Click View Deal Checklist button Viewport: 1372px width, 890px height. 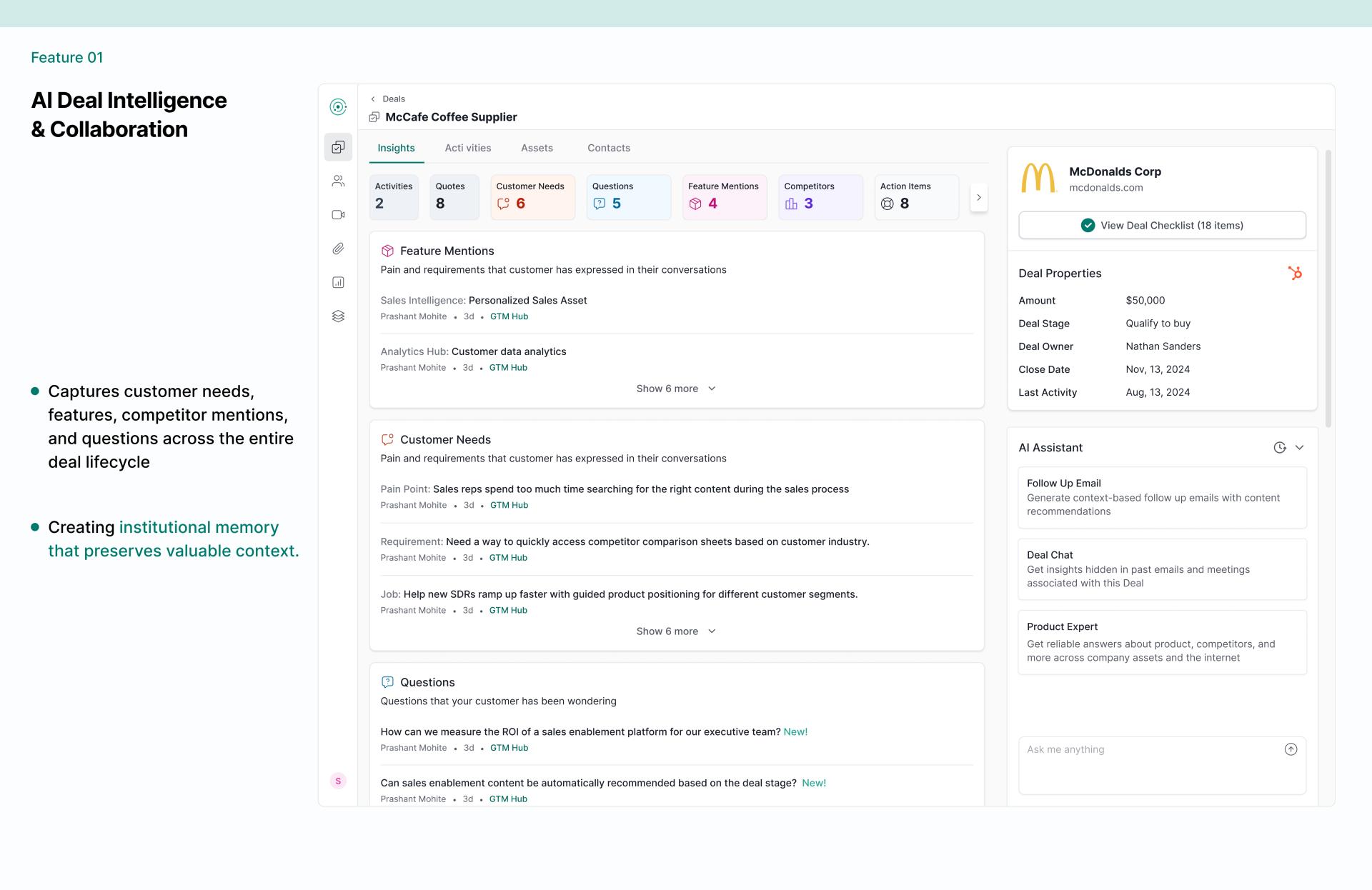tap(1162, 225)
